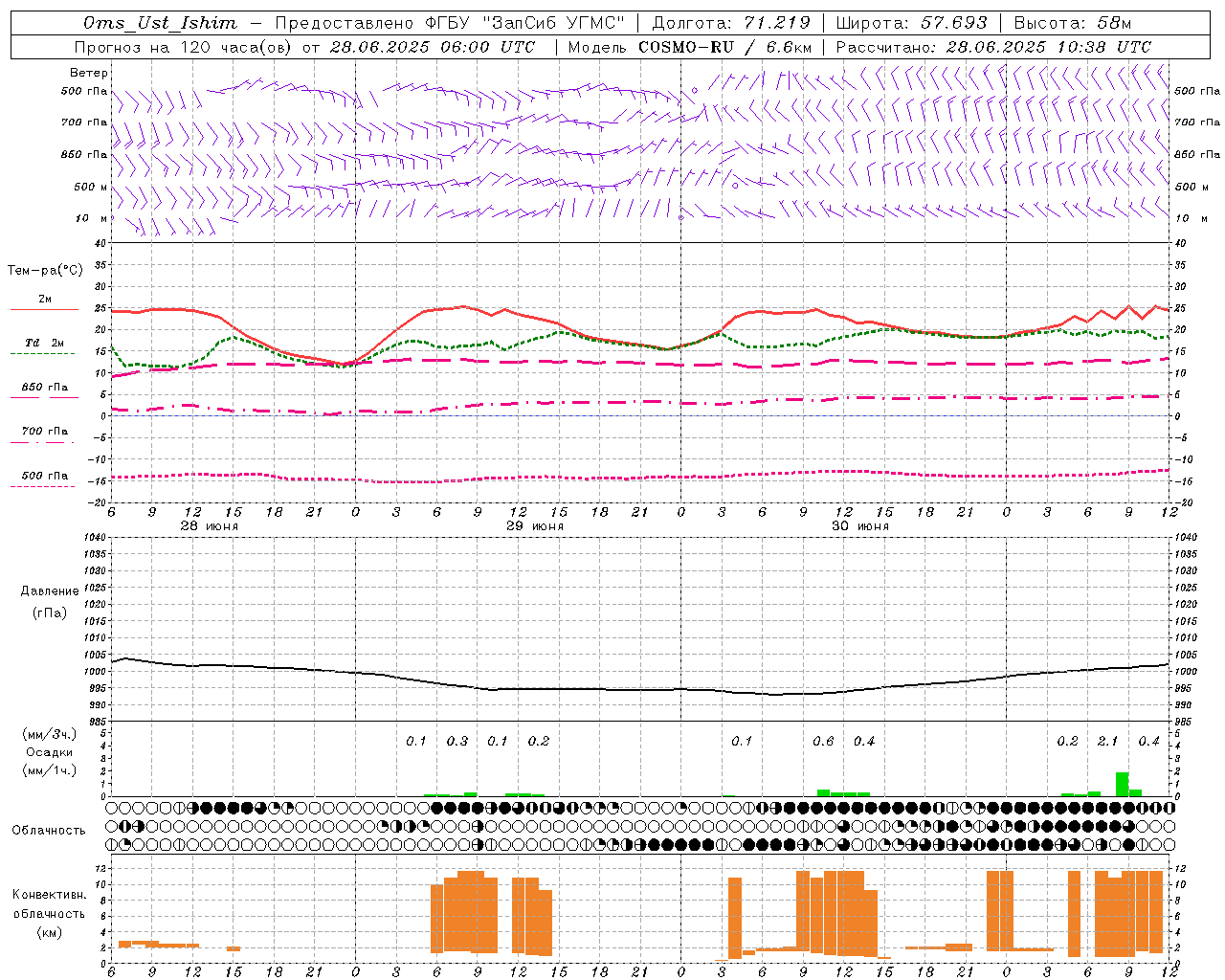This screenshot has width=1225, height=980.
Task: Click the Облачность cloudiness label
Action: [x=49, y=831]
